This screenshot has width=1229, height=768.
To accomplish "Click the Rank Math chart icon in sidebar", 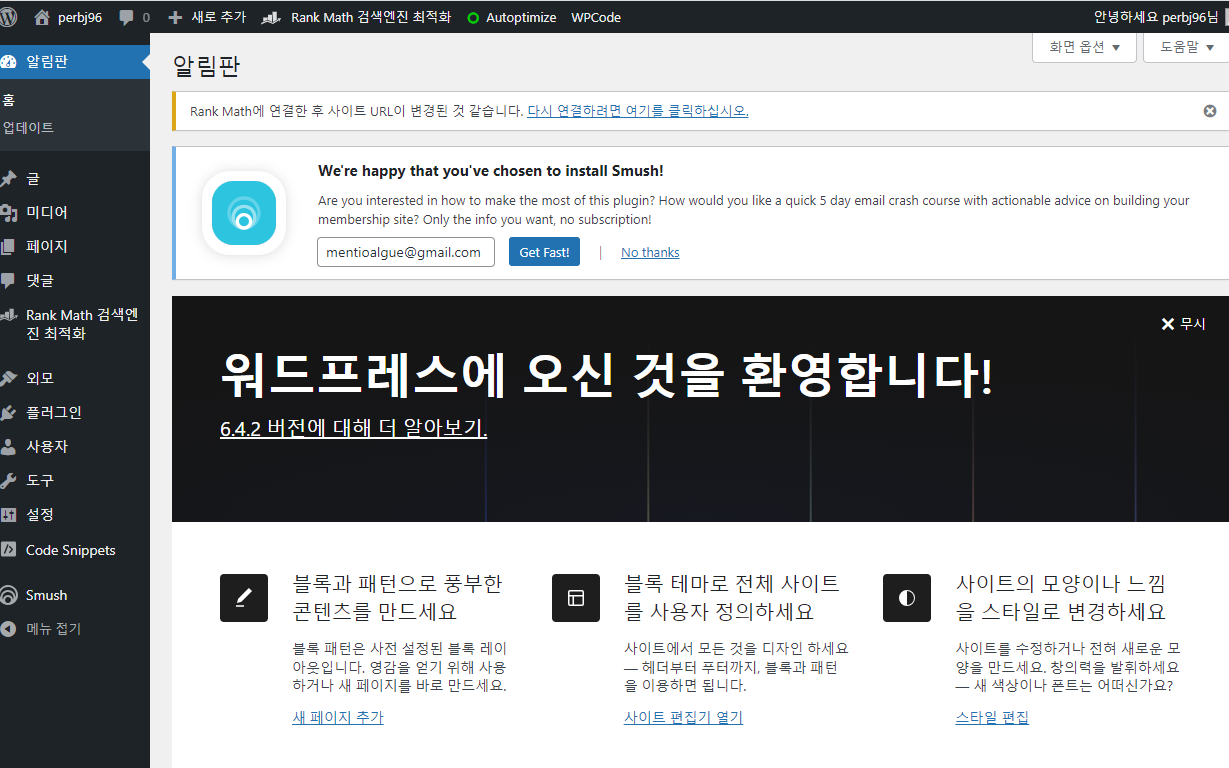I will coord(9,315).
